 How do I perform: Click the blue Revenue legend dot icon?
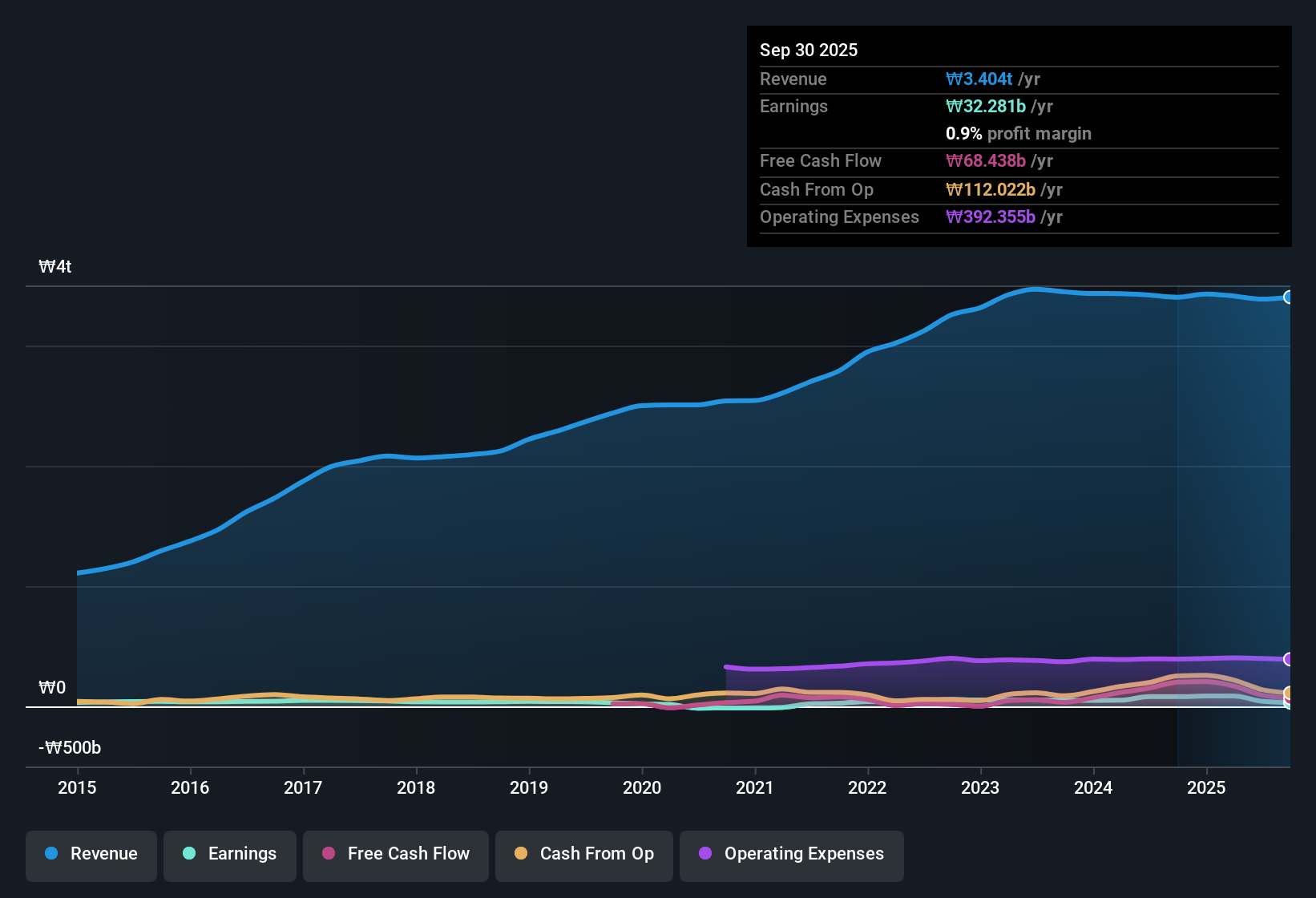[x=51, y=854]
